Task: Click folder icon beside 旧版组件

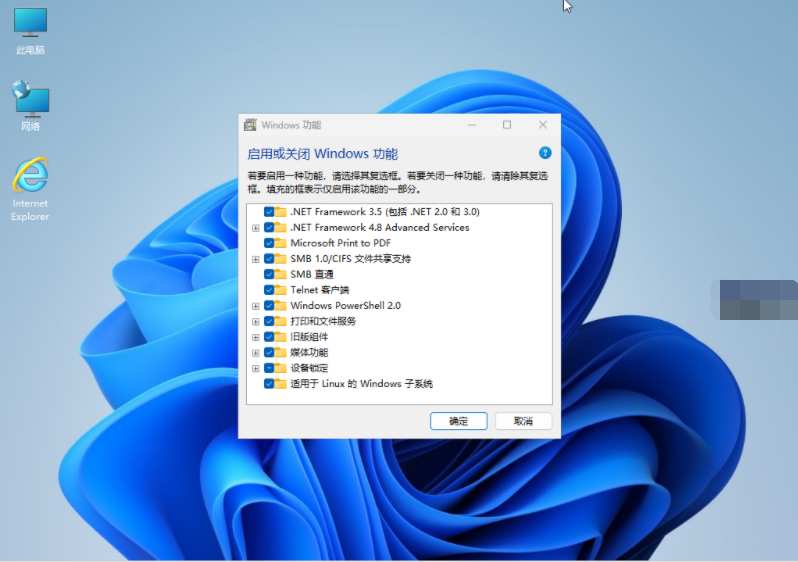Action: (x=280, y=337)
